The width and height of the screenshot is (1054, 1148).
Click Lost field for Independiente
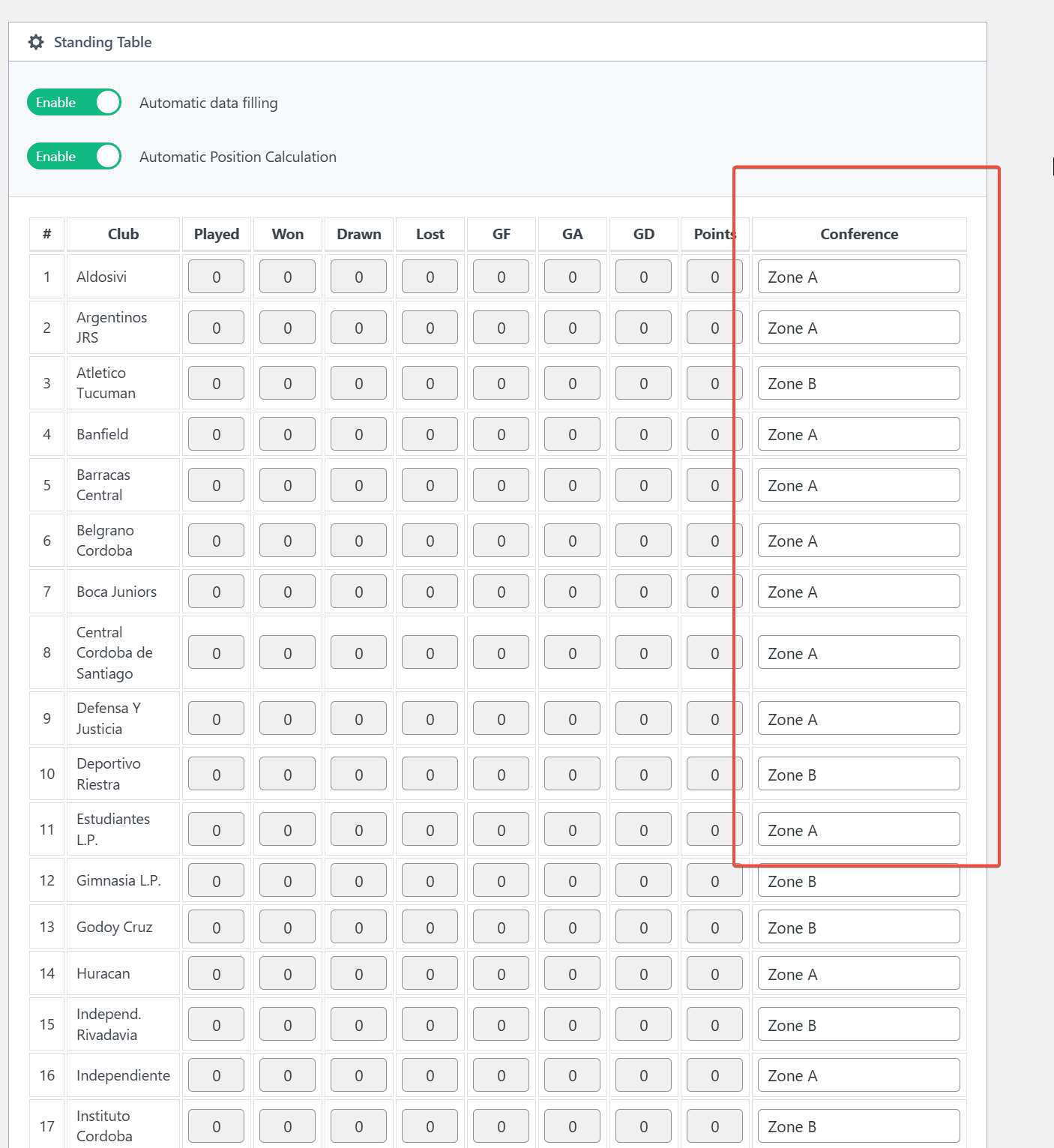(430, 1075)
